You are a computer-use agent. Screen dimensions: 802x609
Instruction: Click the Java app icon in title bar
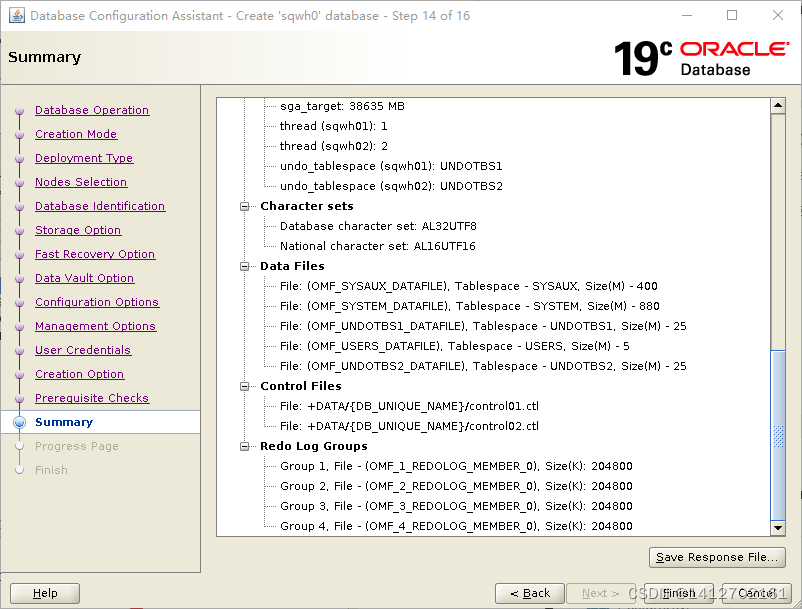pos(17,15)
